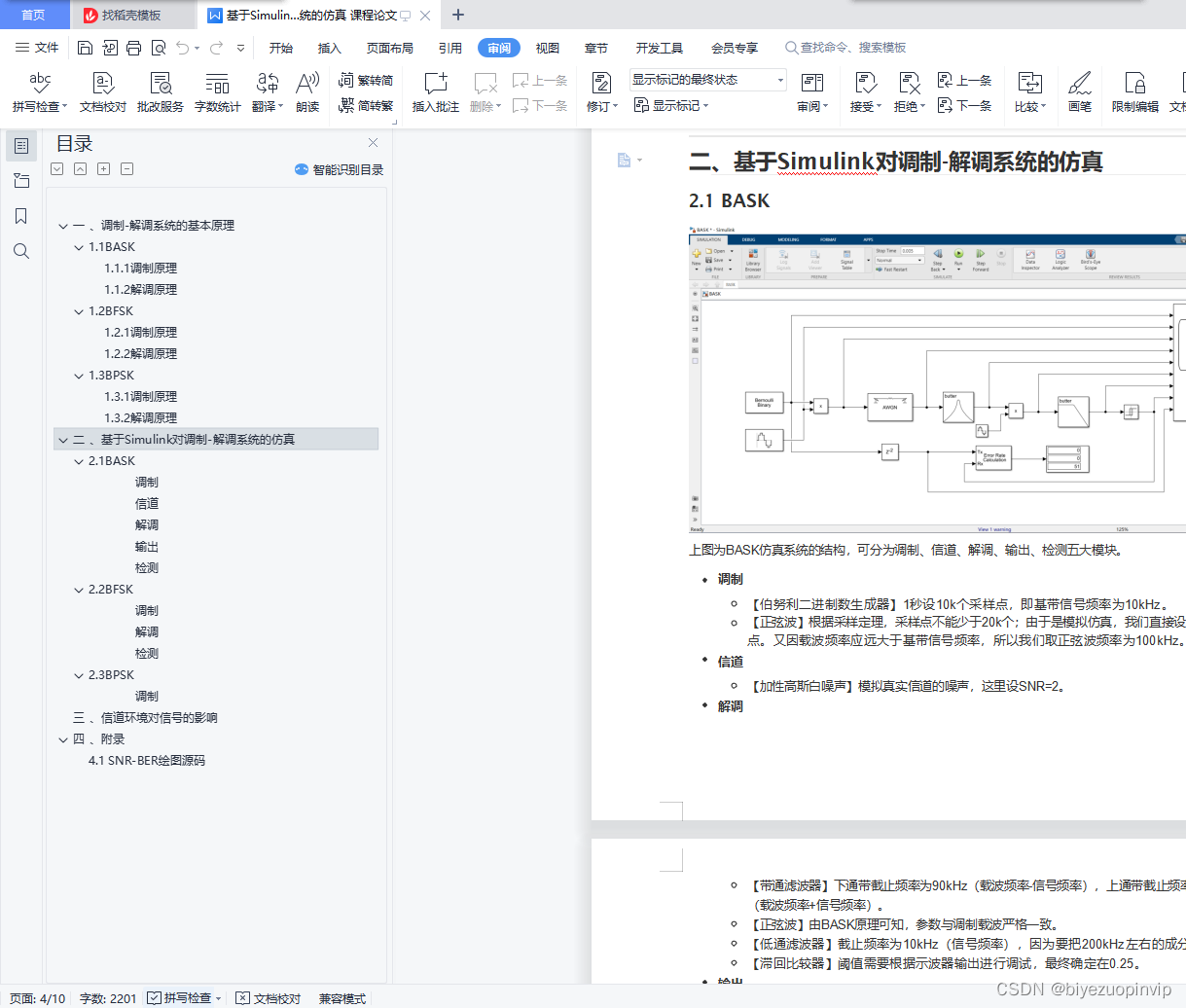This screenshot has width=1186, height=1008.
Task: Click the new tab plus button
Action: pos(458,15)
